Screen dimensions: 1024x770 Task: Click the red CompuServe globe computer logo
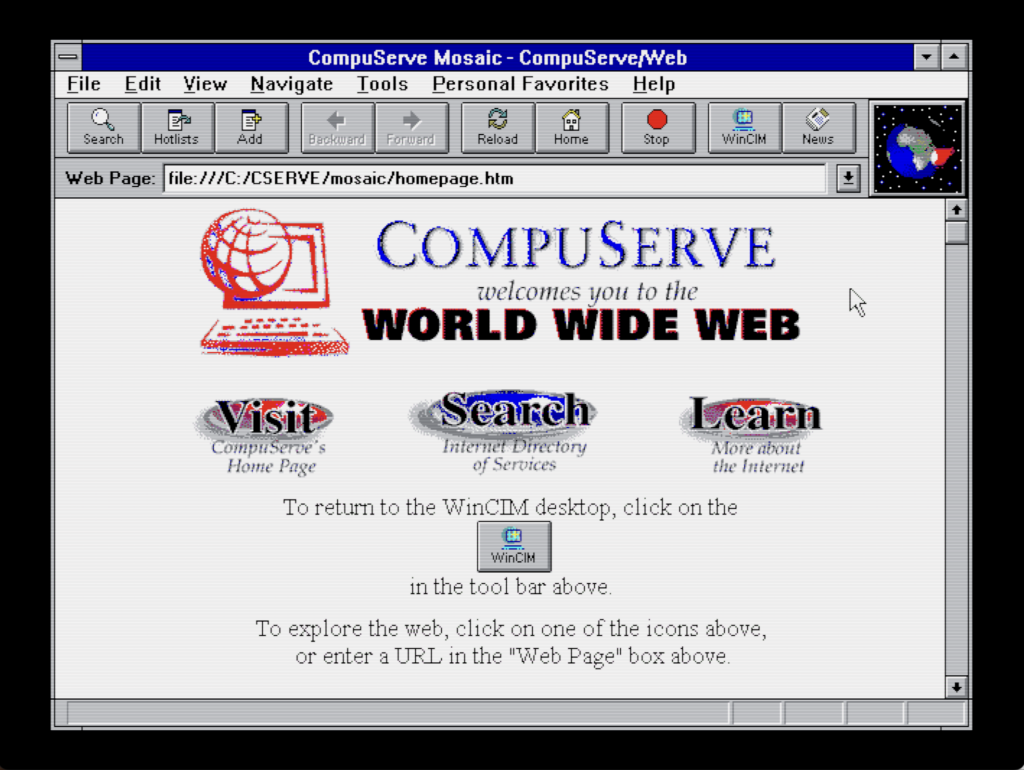pos(274,282)
